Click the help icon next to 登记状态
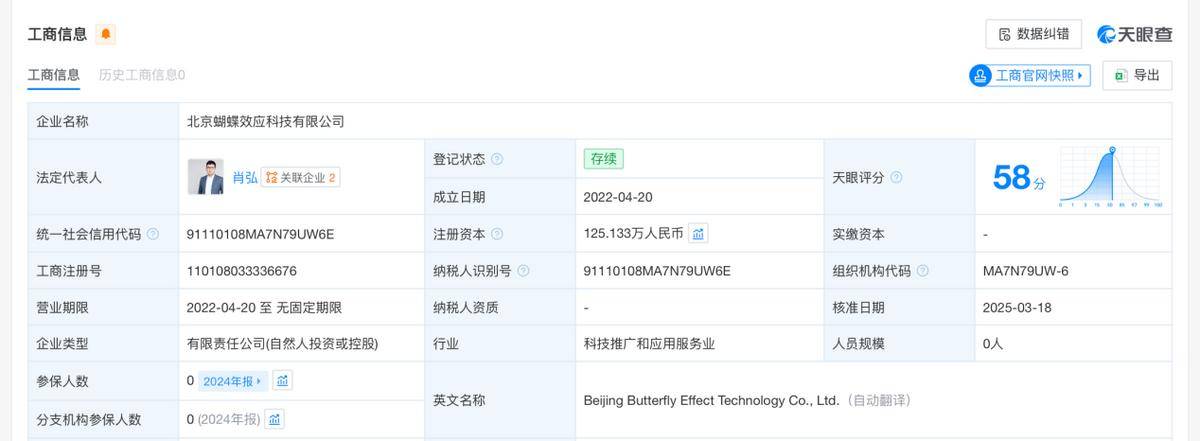The height and width of the screenshot is (441, 1200). [x=497, y=160]
